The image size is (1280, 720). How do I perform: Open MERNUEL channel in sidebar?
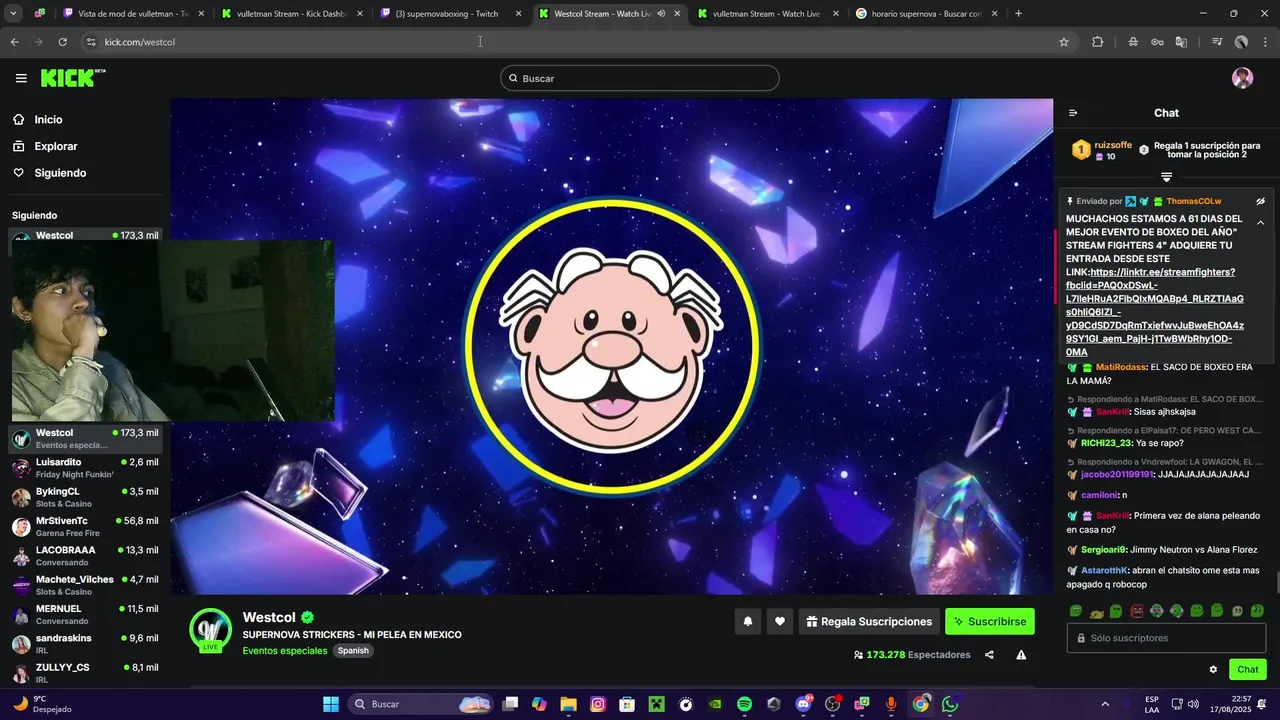pos(85,614)
